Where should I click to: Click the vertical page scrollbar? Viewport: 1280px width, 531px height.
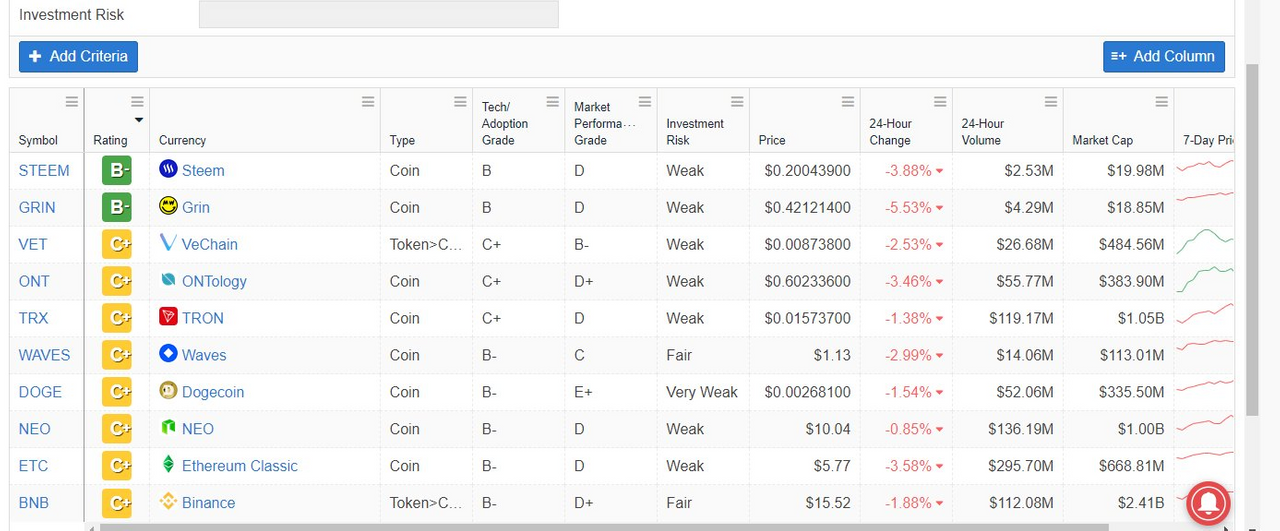click(x=1252, y=240)
